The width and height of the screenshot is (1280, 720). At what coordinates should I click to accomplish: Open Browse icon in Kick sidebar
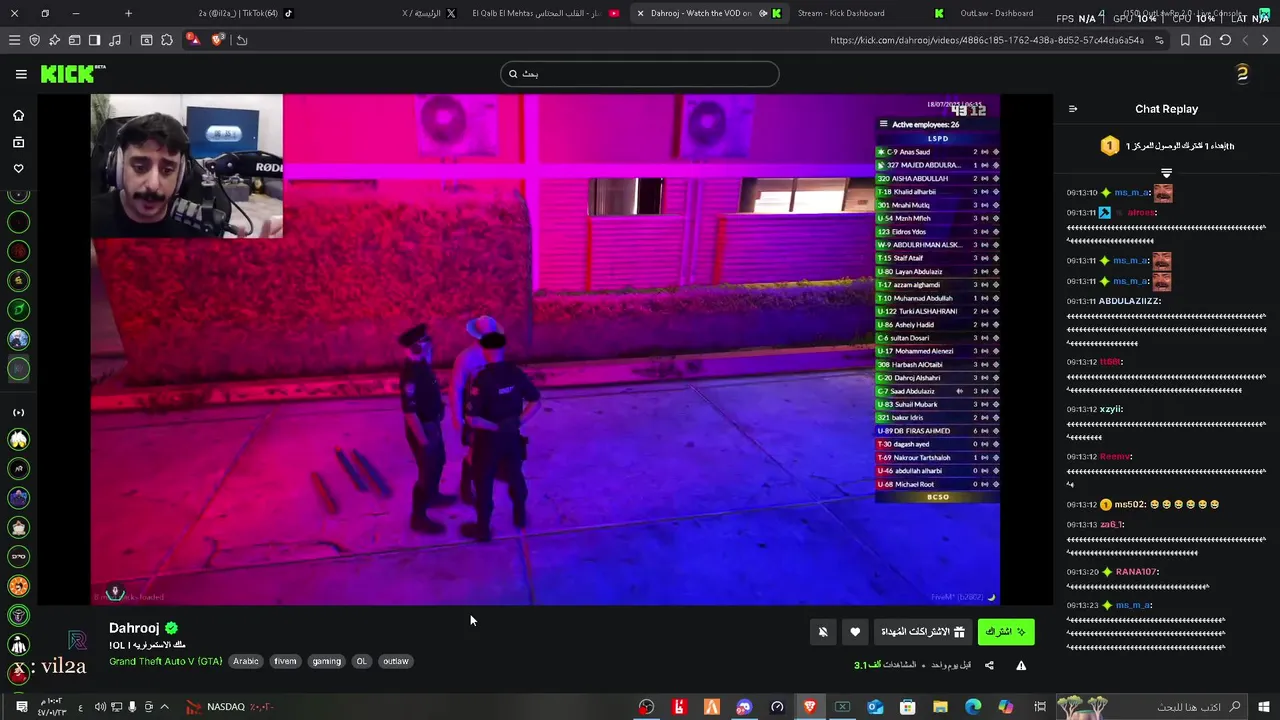18,142
